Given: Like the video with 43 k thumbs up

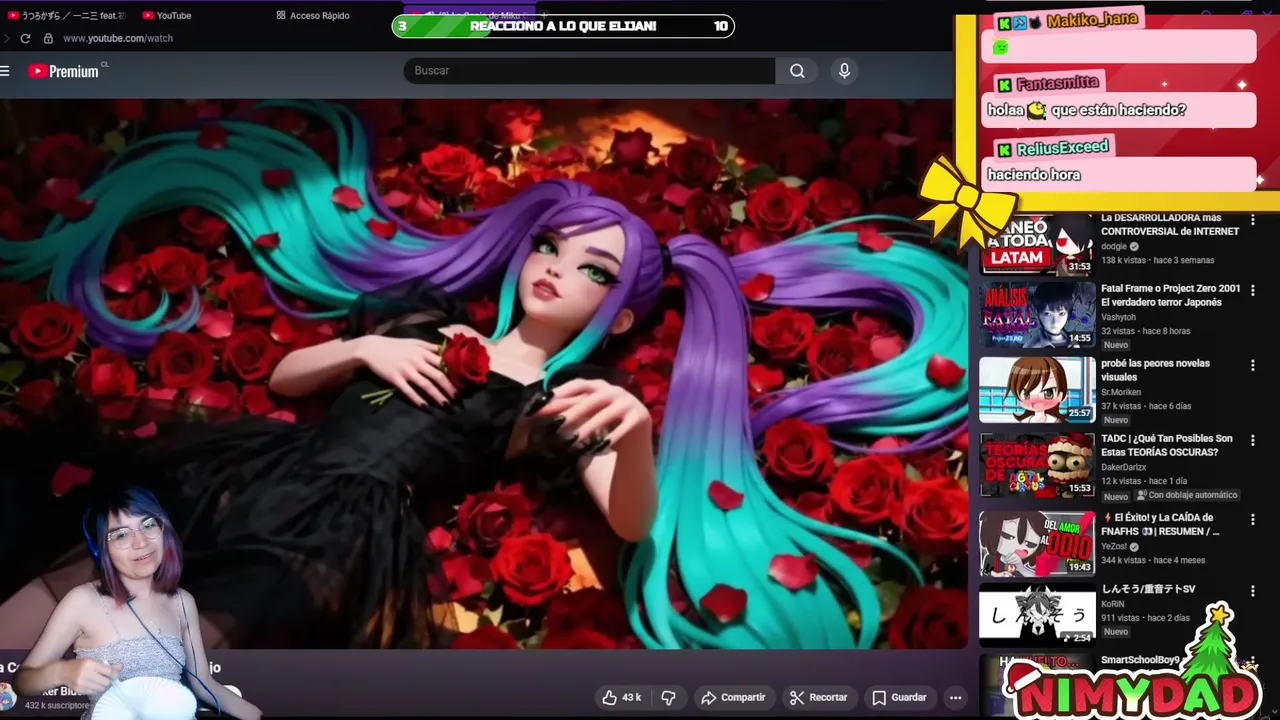Looking at the screenshot, I should point(621,697).
